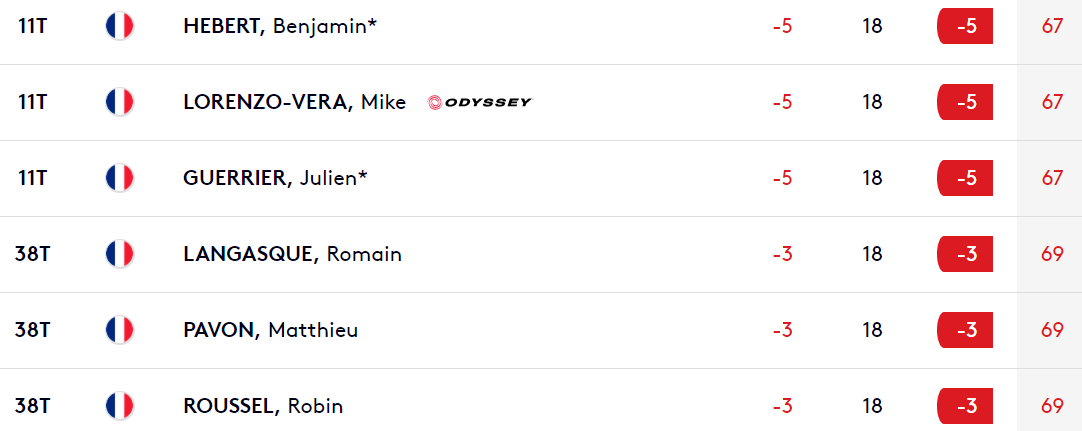Viewport: 1082px width, 431px height.
Task: Click red -5 badge in Hebert's row
Action: click(965, 26)
